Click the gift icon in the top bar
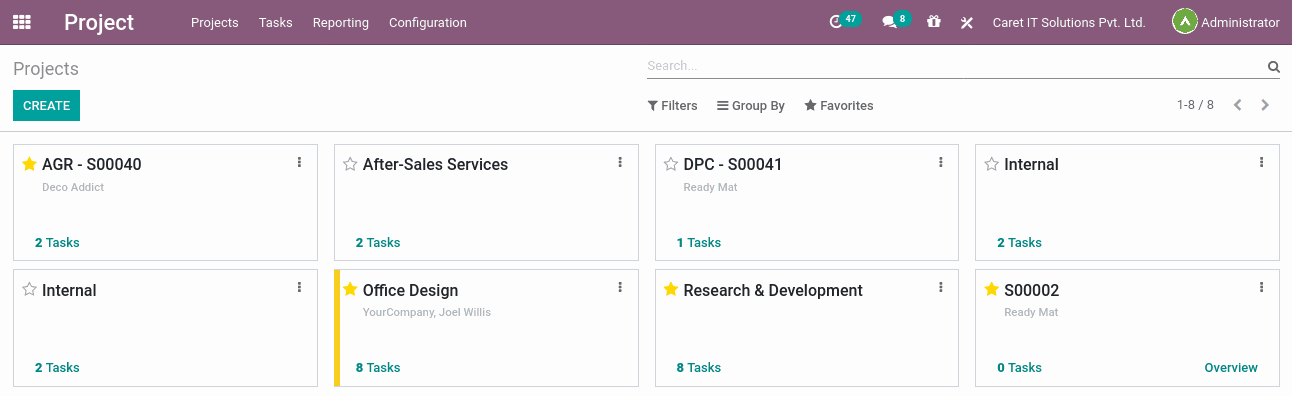 point(934,22)
